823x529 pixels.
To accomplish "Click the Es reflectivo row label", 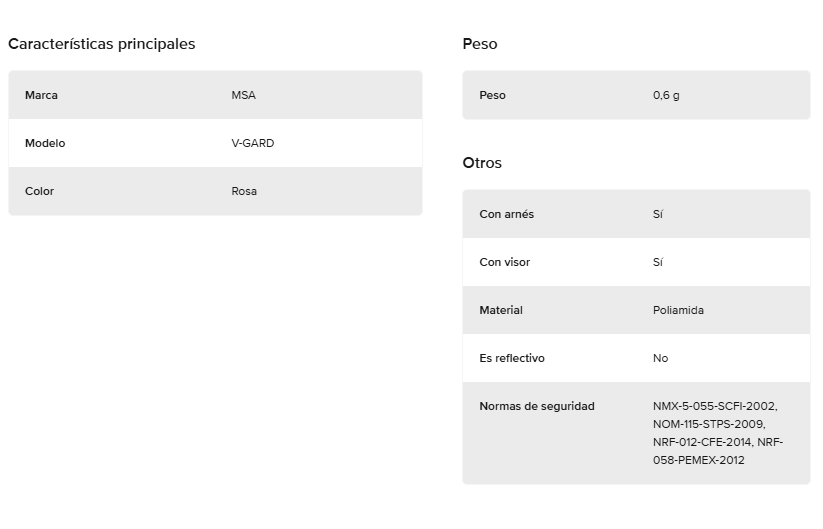I will [512, 358].
